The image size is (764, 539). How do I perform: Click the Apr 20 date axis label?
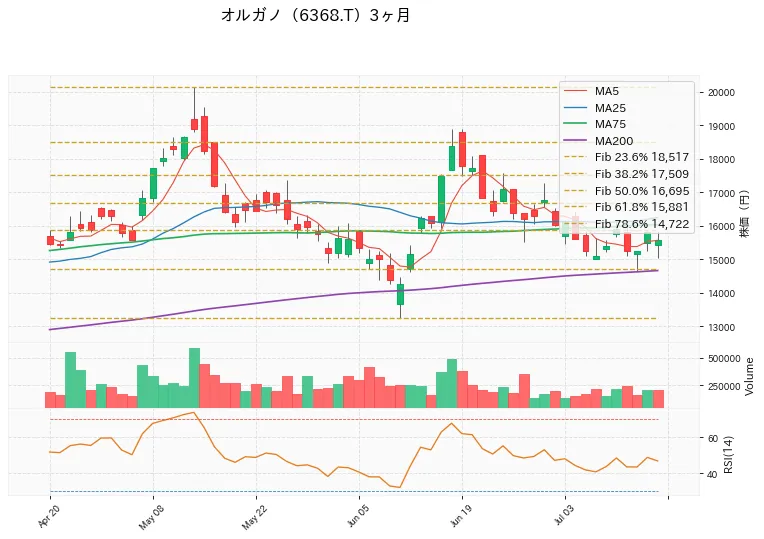49,516
